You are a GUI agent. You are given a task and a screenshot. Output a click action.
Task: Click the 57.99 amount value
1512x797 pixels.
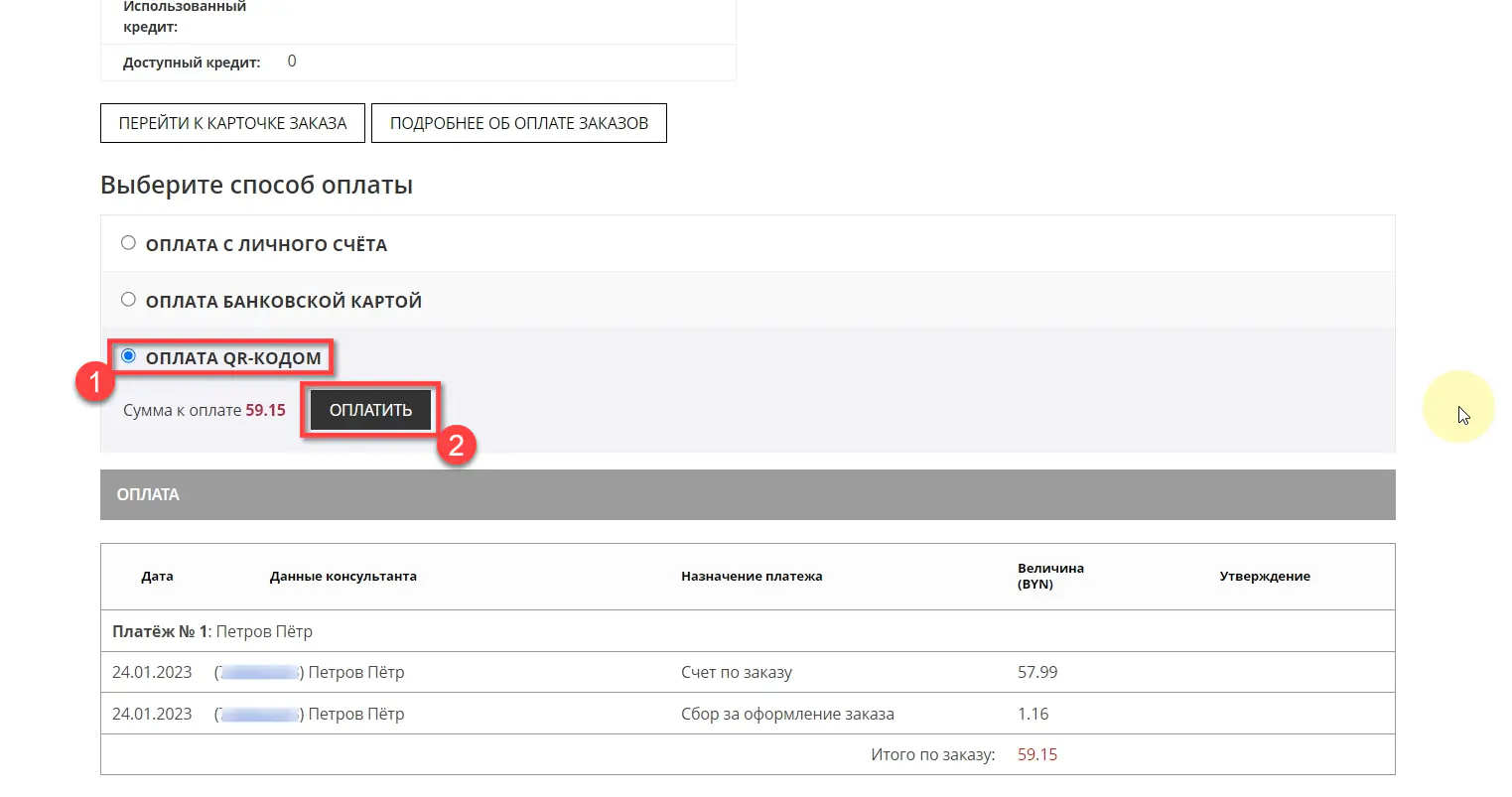tap(1036, 672)
